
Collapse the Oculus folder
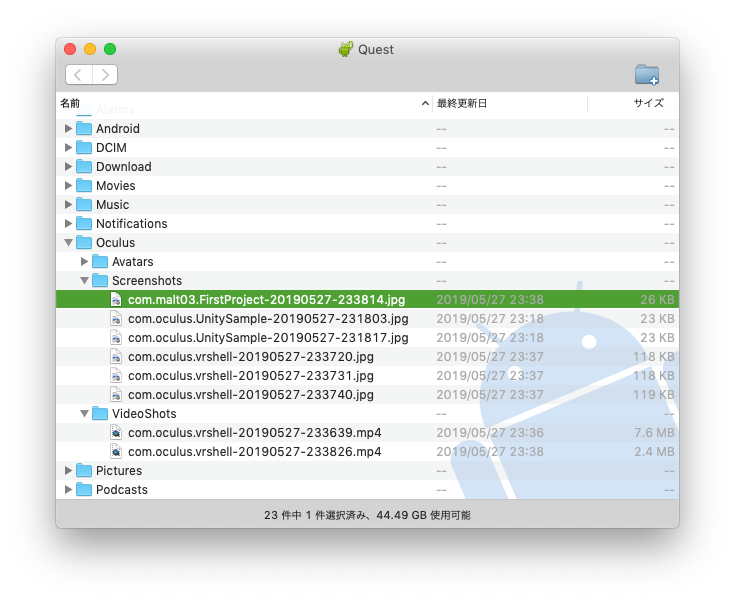(68, 242)
